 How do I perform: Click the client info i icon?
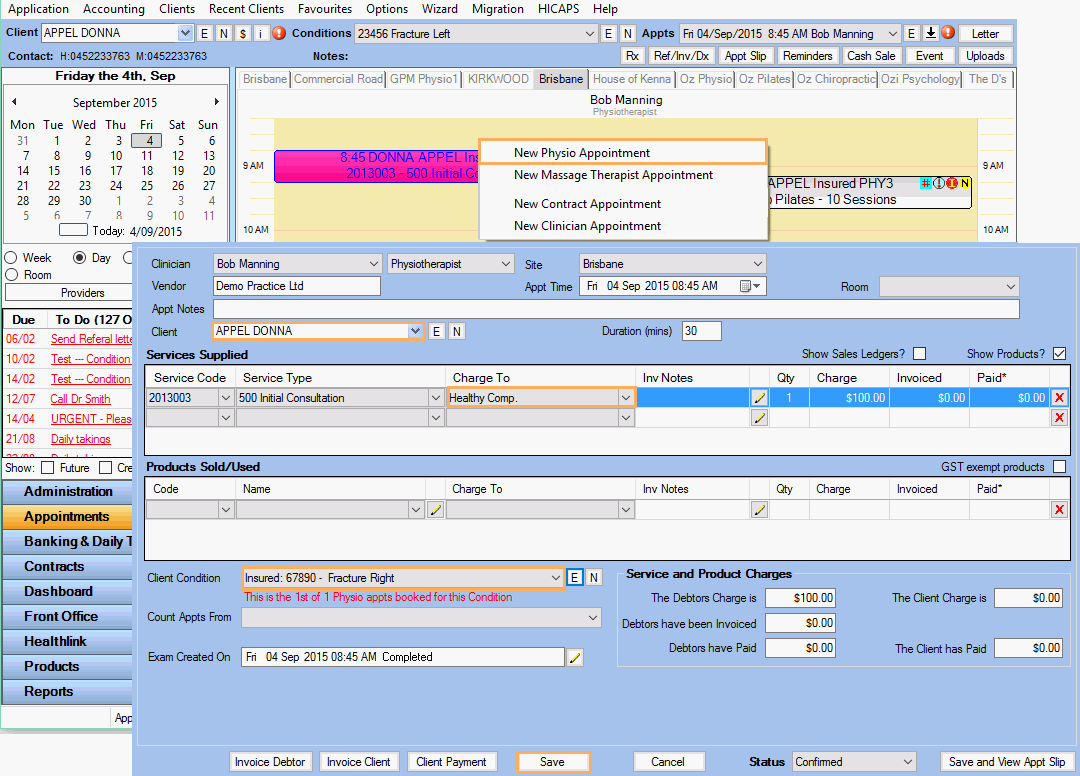click(263, 33)
